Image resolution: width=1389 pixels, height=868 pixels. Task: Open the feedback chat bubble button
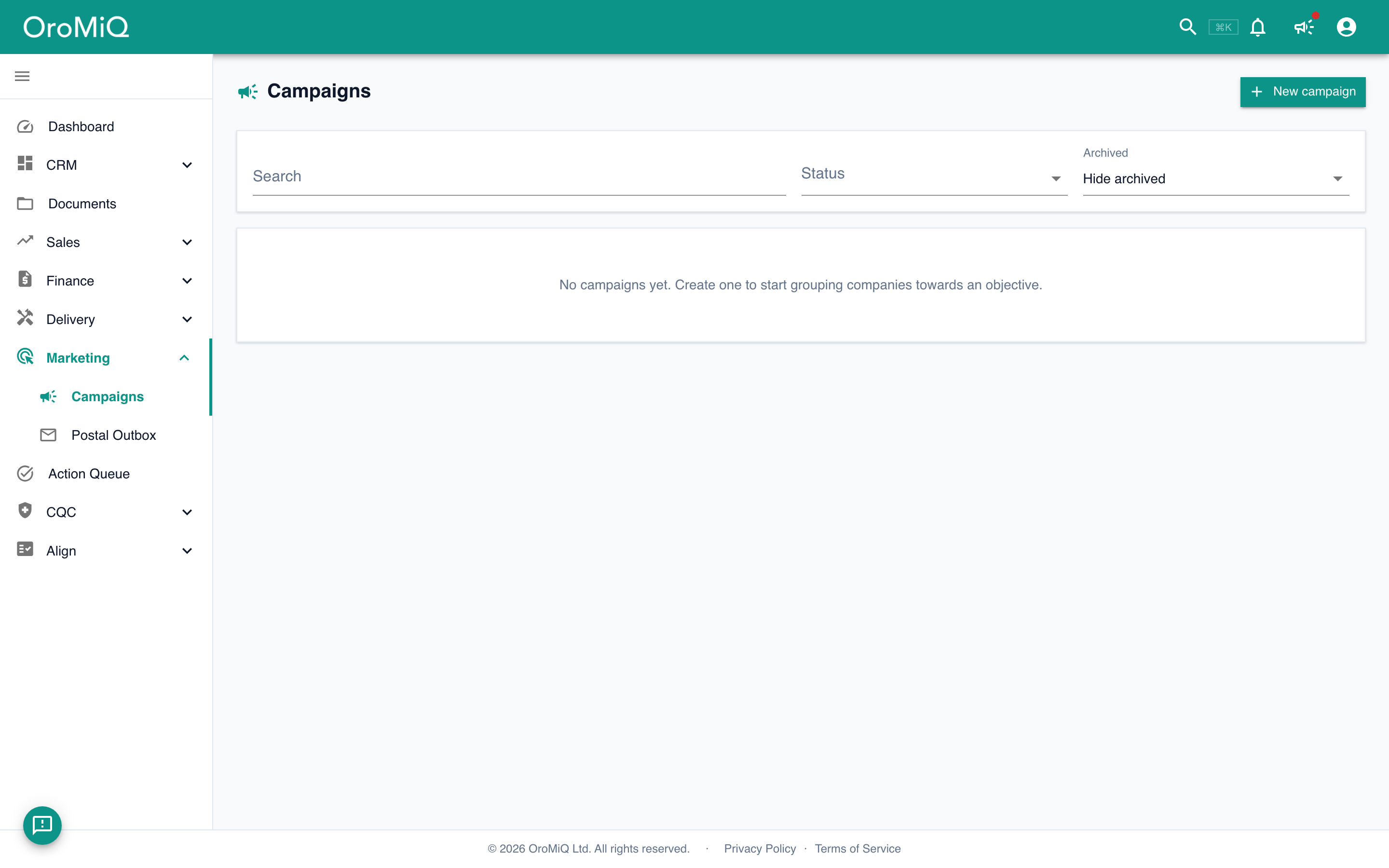click(x=42, y=826)
